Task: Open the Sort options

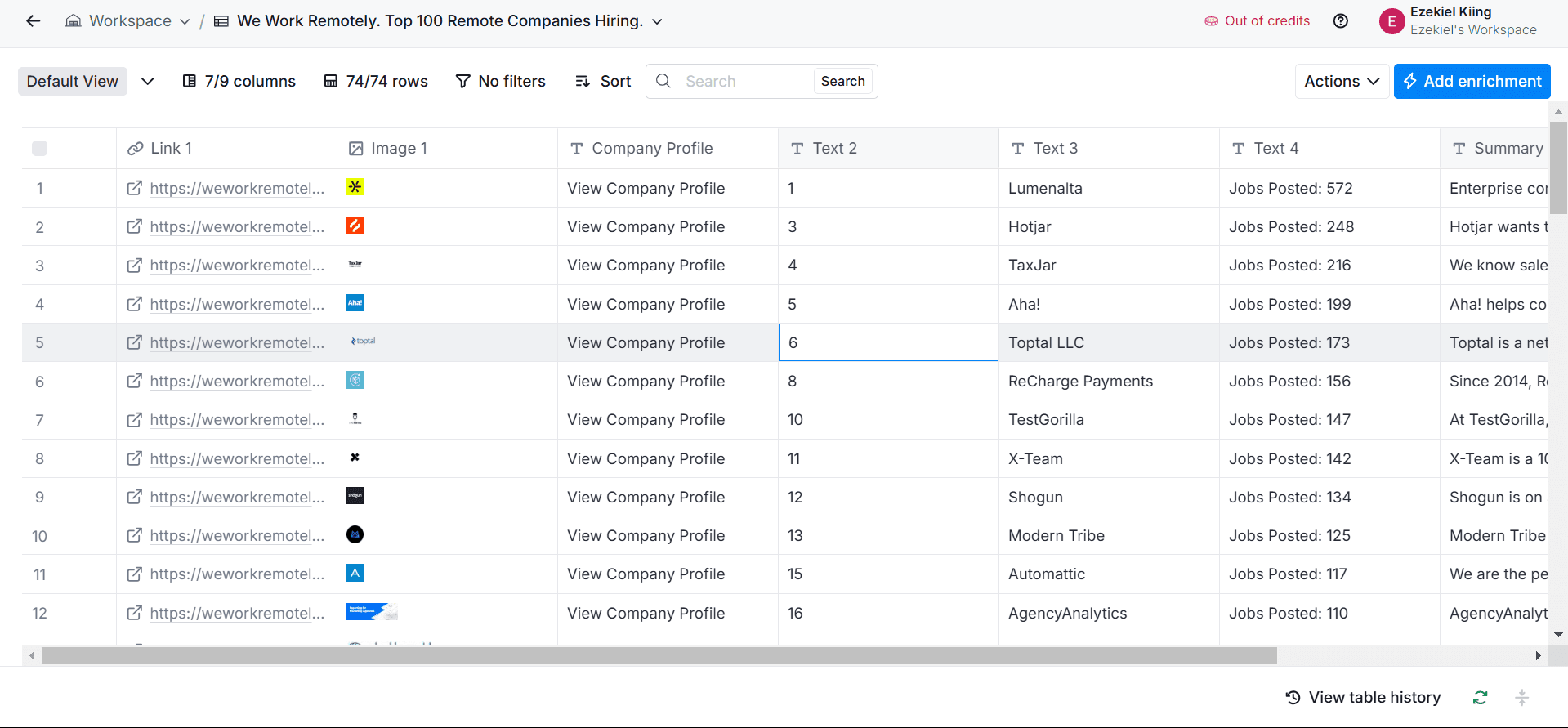Action: [x=603, y=81]
